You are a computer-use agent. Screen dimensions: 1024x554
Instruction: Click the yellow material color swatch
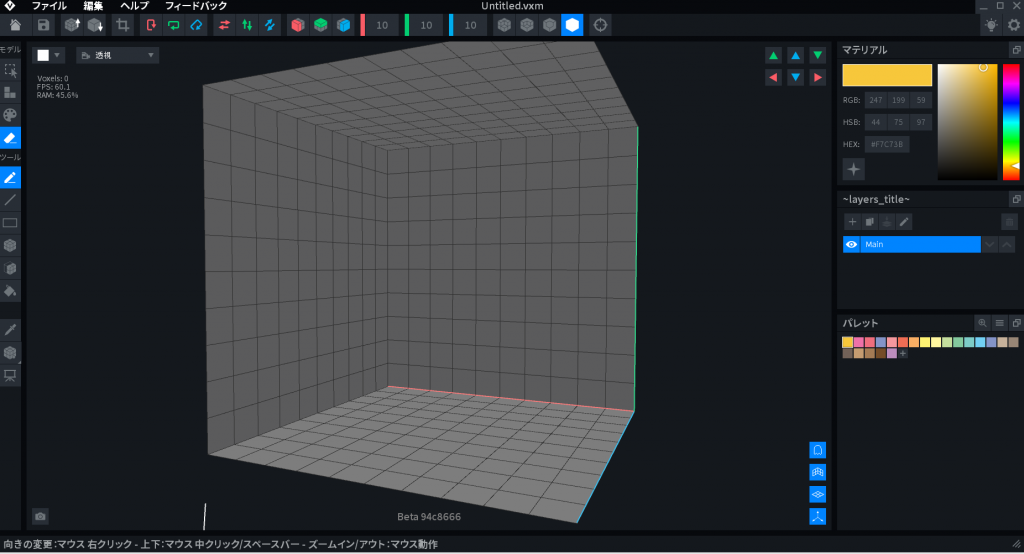(887, 75)
